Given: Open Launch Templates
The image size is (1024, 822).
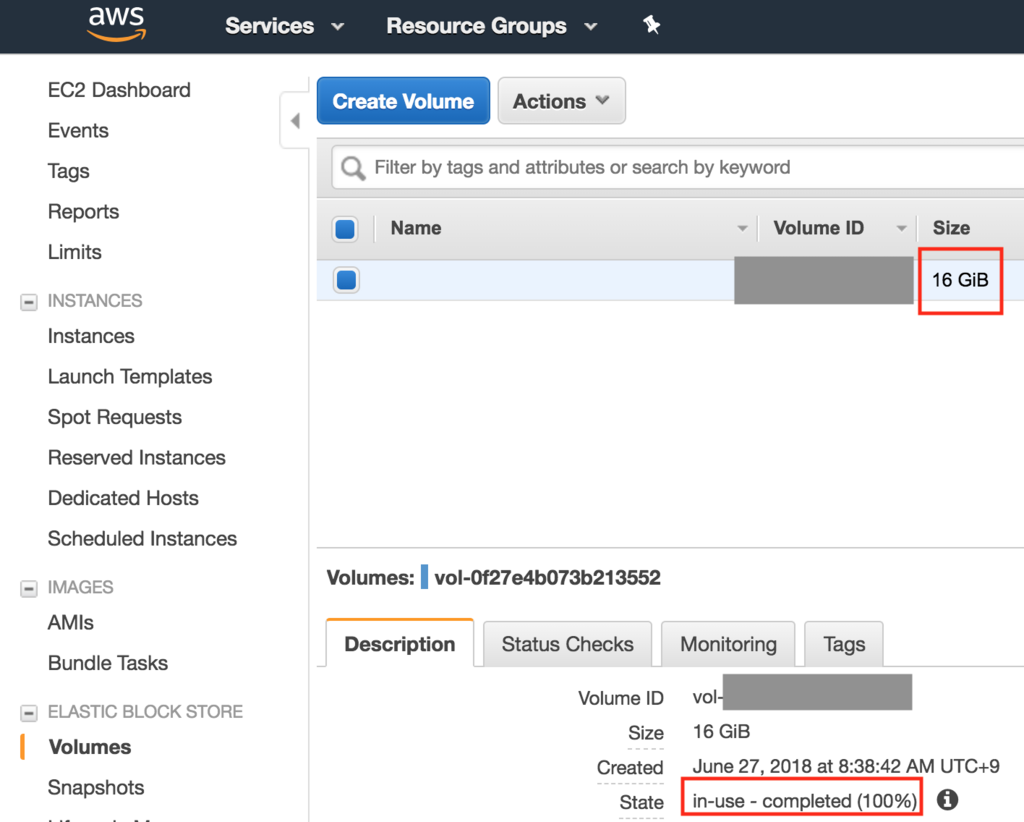Looking at the screenshot, I should 130,377.
